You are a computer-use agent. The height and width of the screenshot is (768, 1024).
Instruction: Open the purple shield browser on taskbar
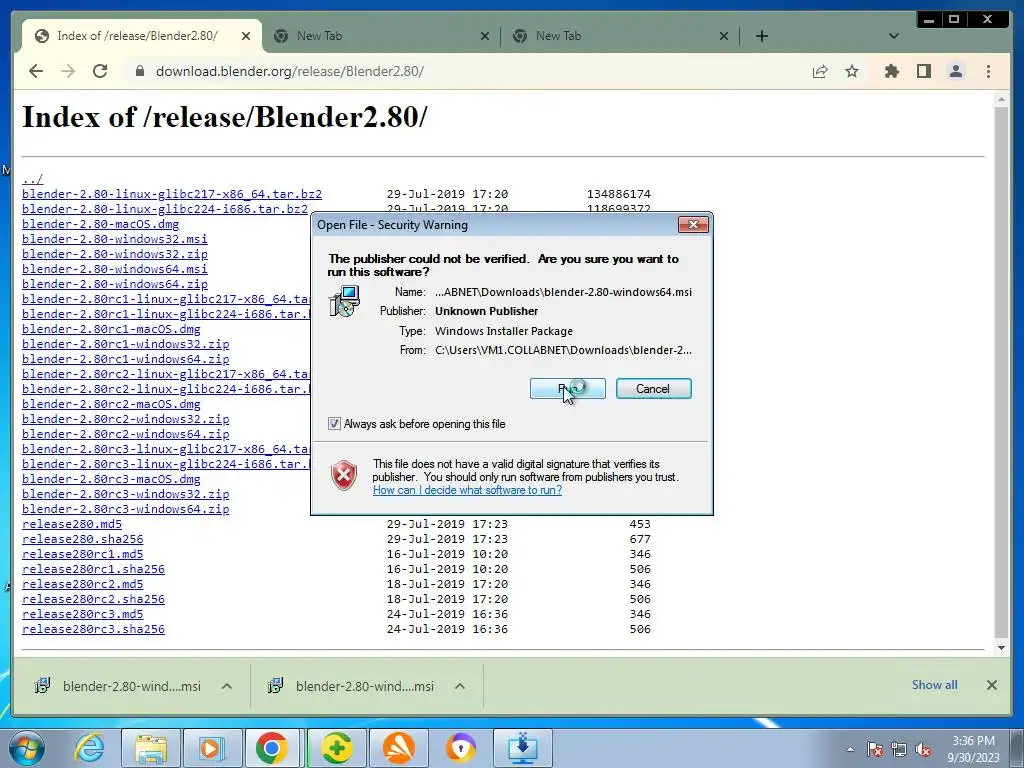(x=461, y=748)
